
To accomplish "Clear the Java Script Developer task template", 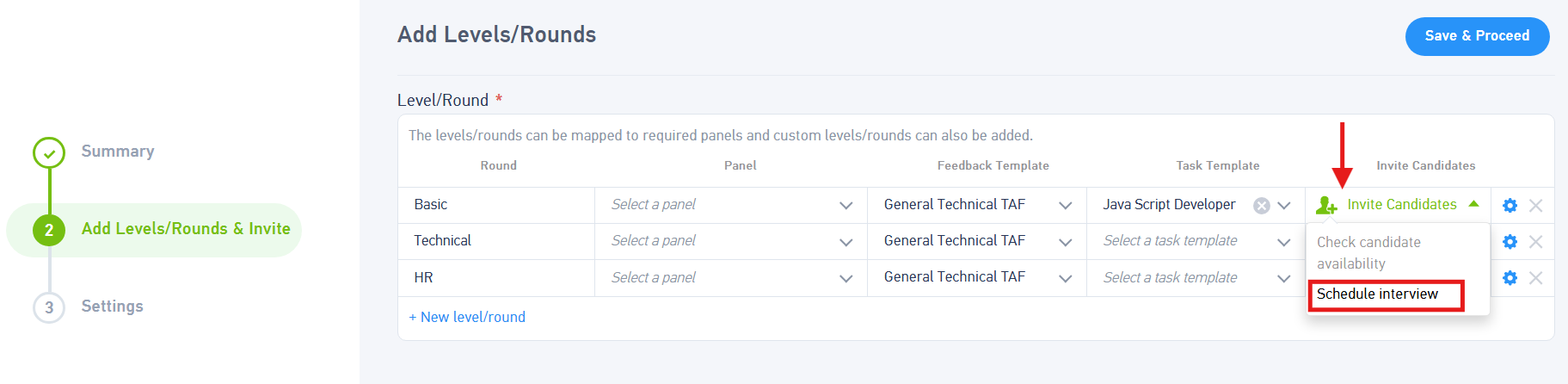I will click(x=1262, y=205).
